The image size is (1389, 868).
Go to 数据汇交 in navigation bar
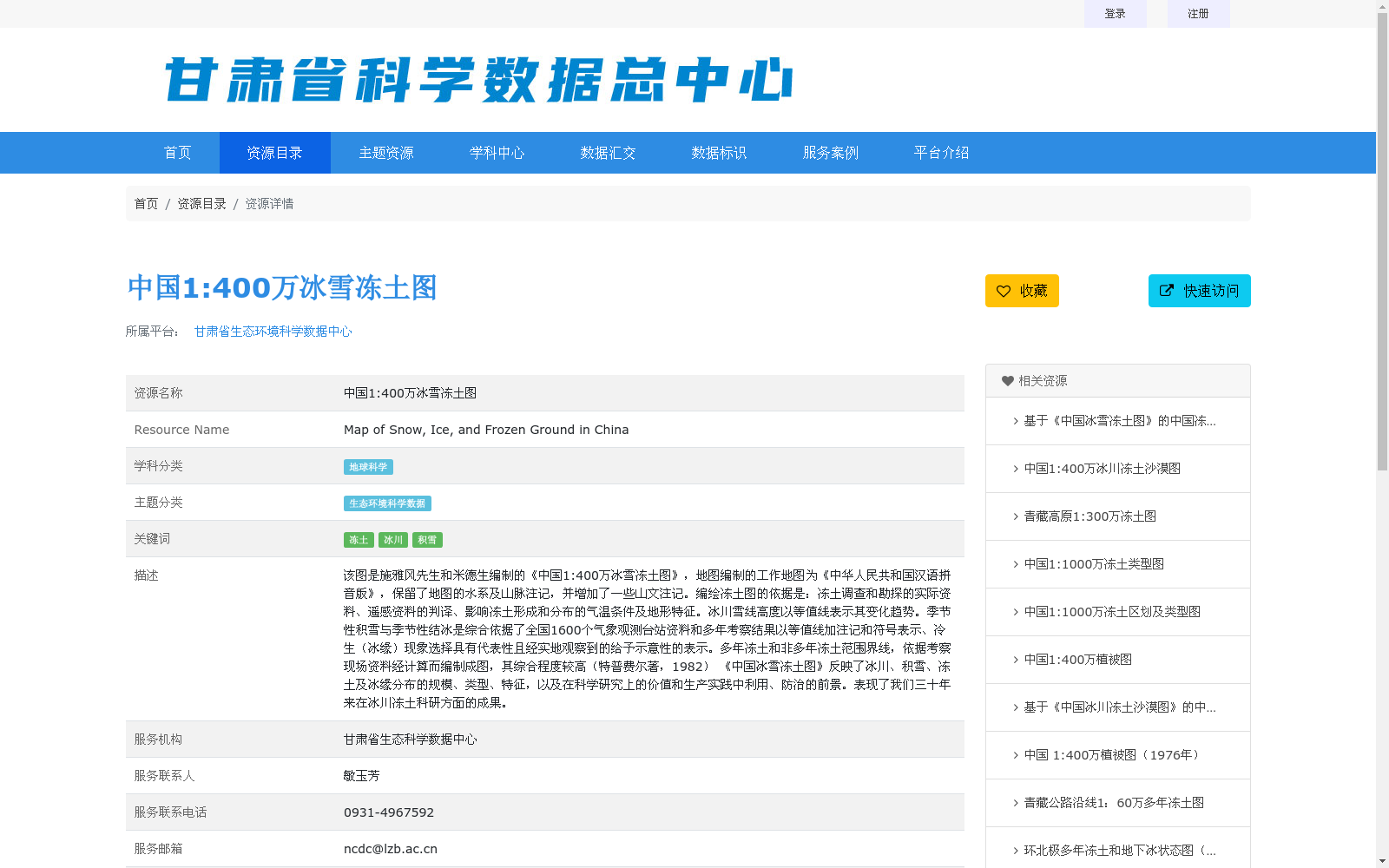609,153
